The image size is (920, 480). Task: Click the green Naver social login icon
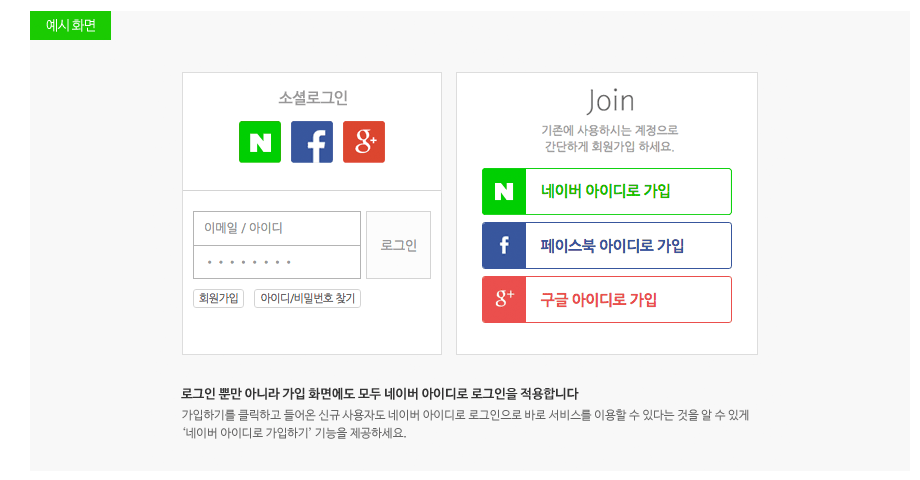(x=260, y=142)
